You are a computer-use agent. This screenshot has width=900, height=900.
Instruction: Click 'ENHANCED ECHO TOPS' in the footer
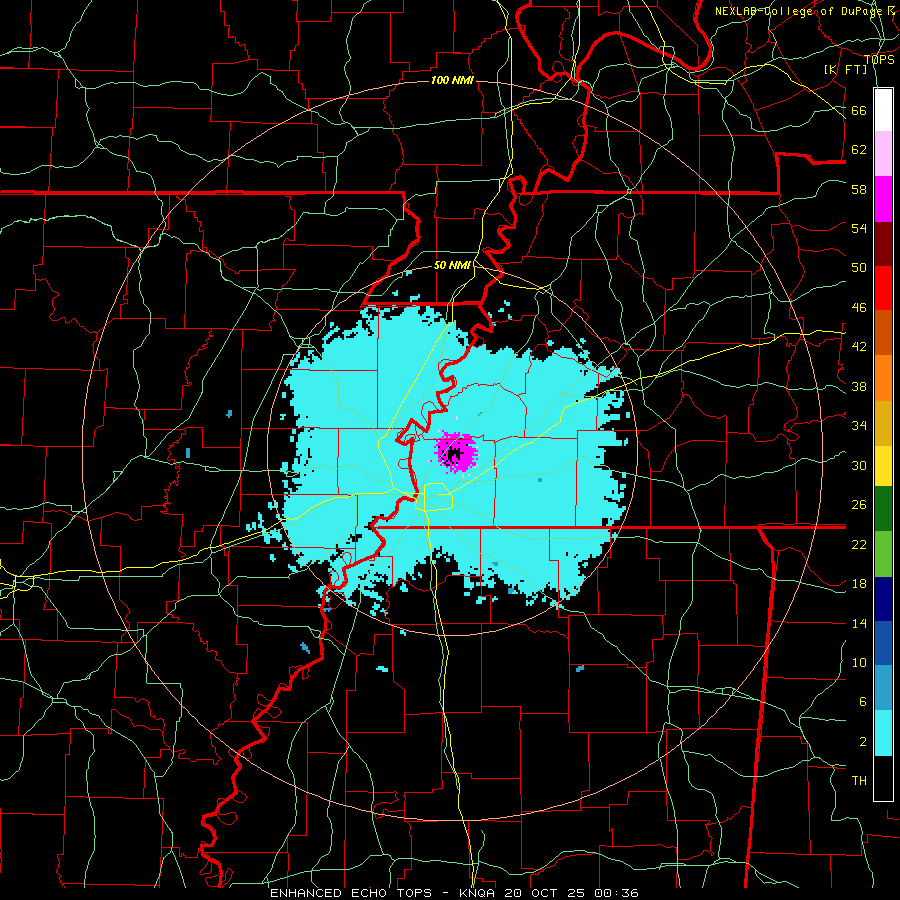[x=351, y=893]
